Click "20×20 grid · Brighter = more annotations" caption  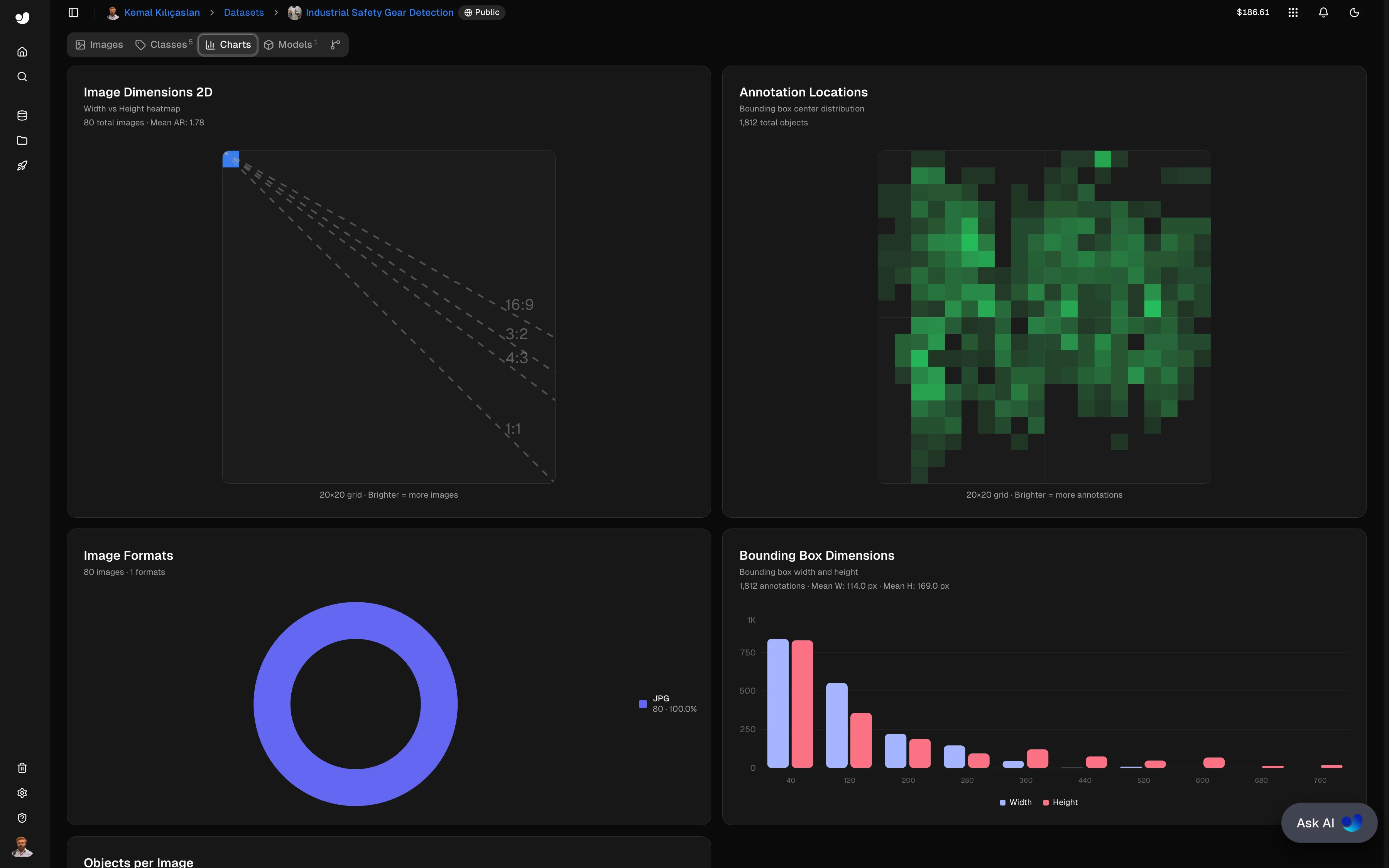click(1044, 495)
